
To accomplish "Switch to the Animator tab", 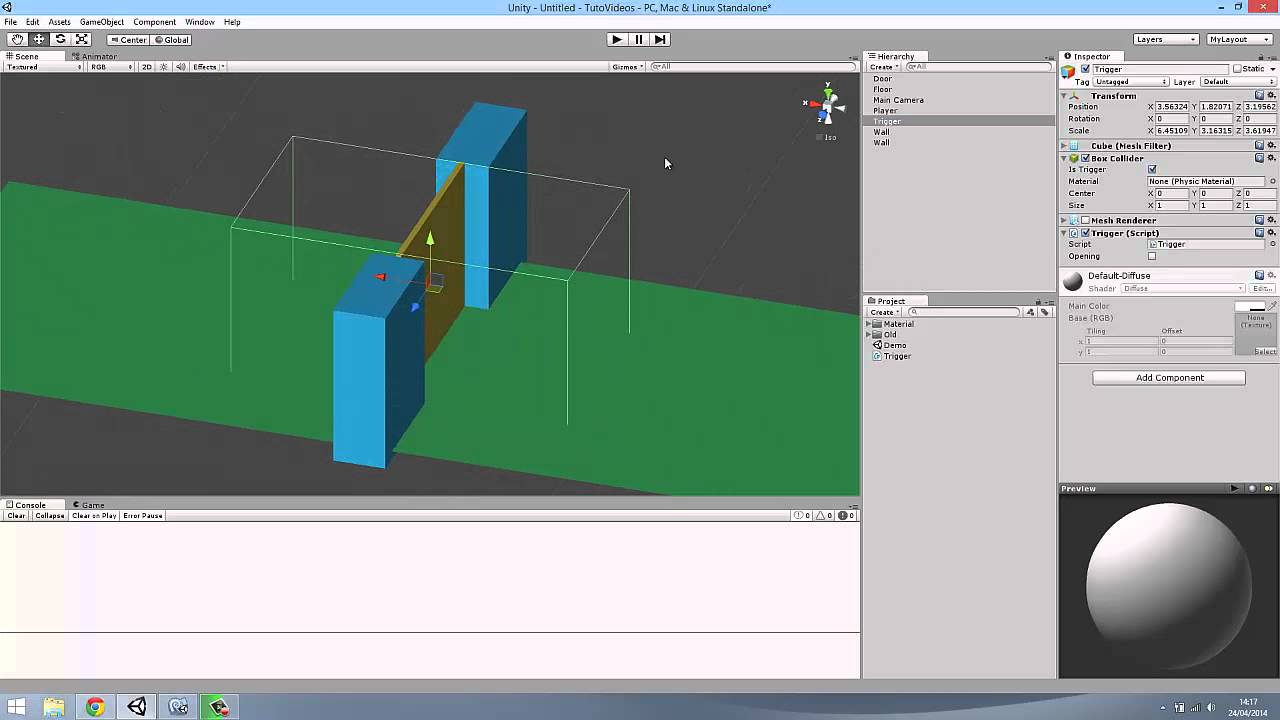I will [95, 57].
